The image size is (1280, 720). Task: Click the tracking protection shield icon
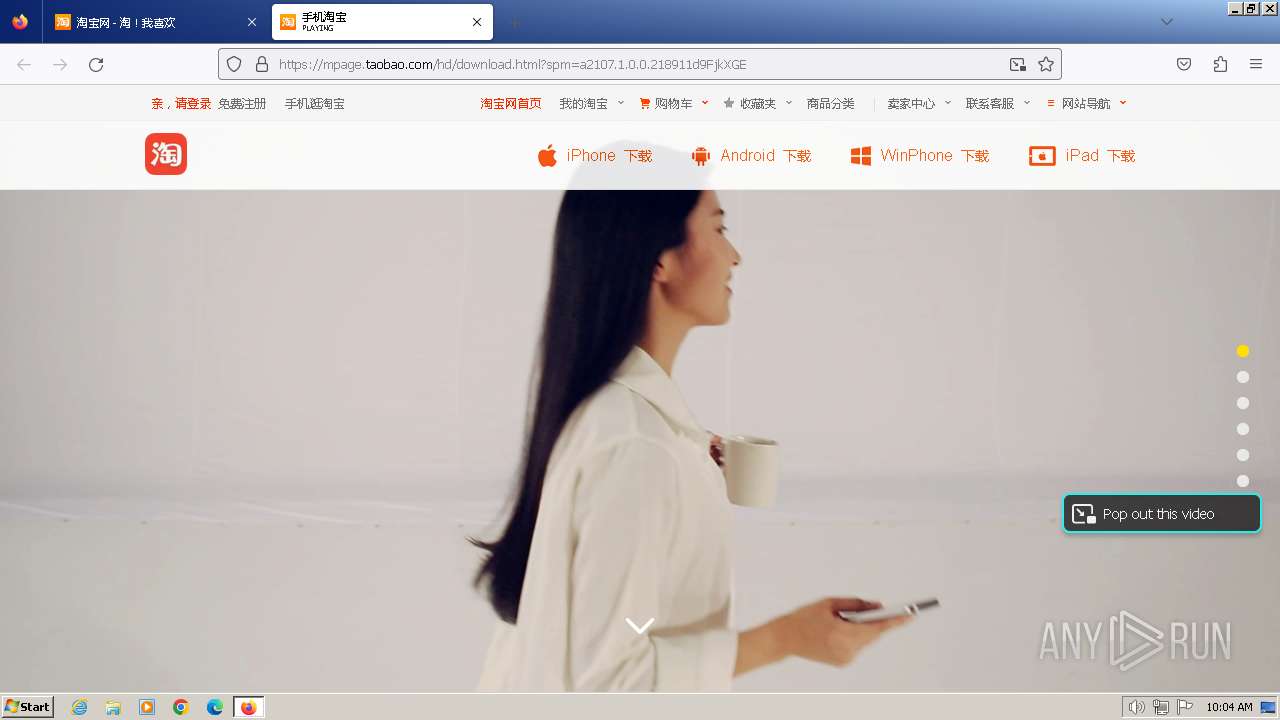(x=234, y=65)
